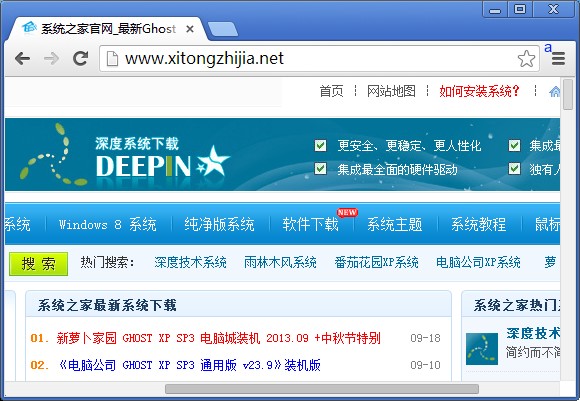Image resolution: width=580 pixels, height=401 pixels.
Task: Maximize the browser window
Action: tap(520, 9)
